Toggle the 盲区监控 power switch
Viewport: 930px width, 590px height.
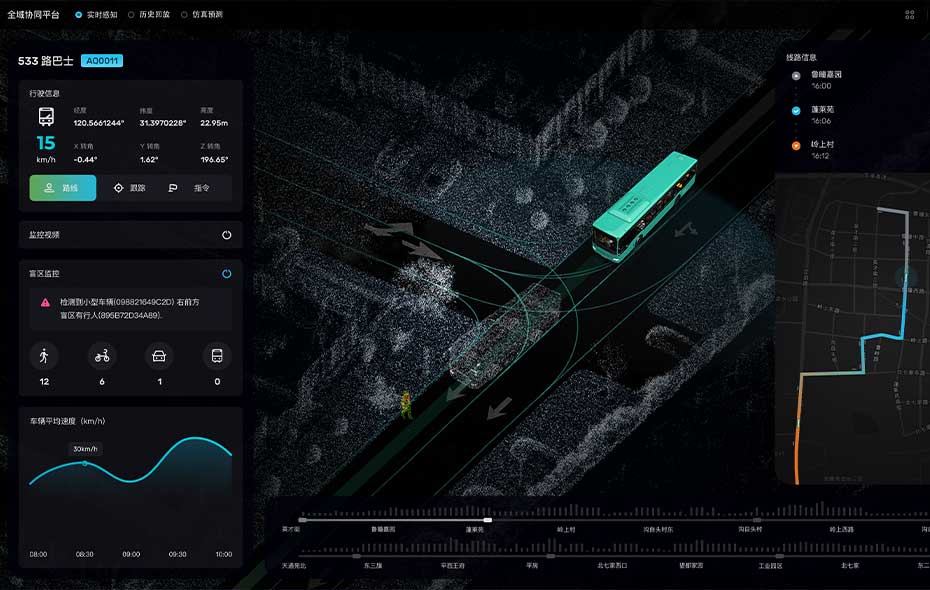(x=227, y=273)
